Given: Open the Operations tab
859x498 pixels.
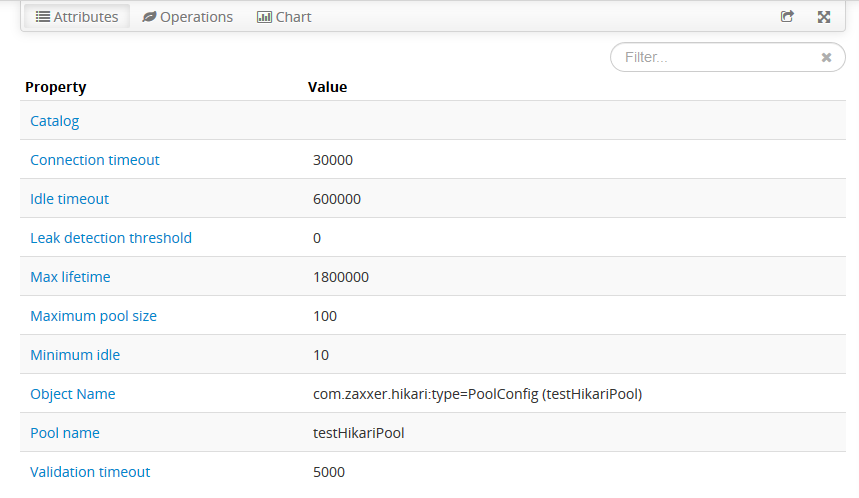Looking at the screenshot, I should click(188, 17).
